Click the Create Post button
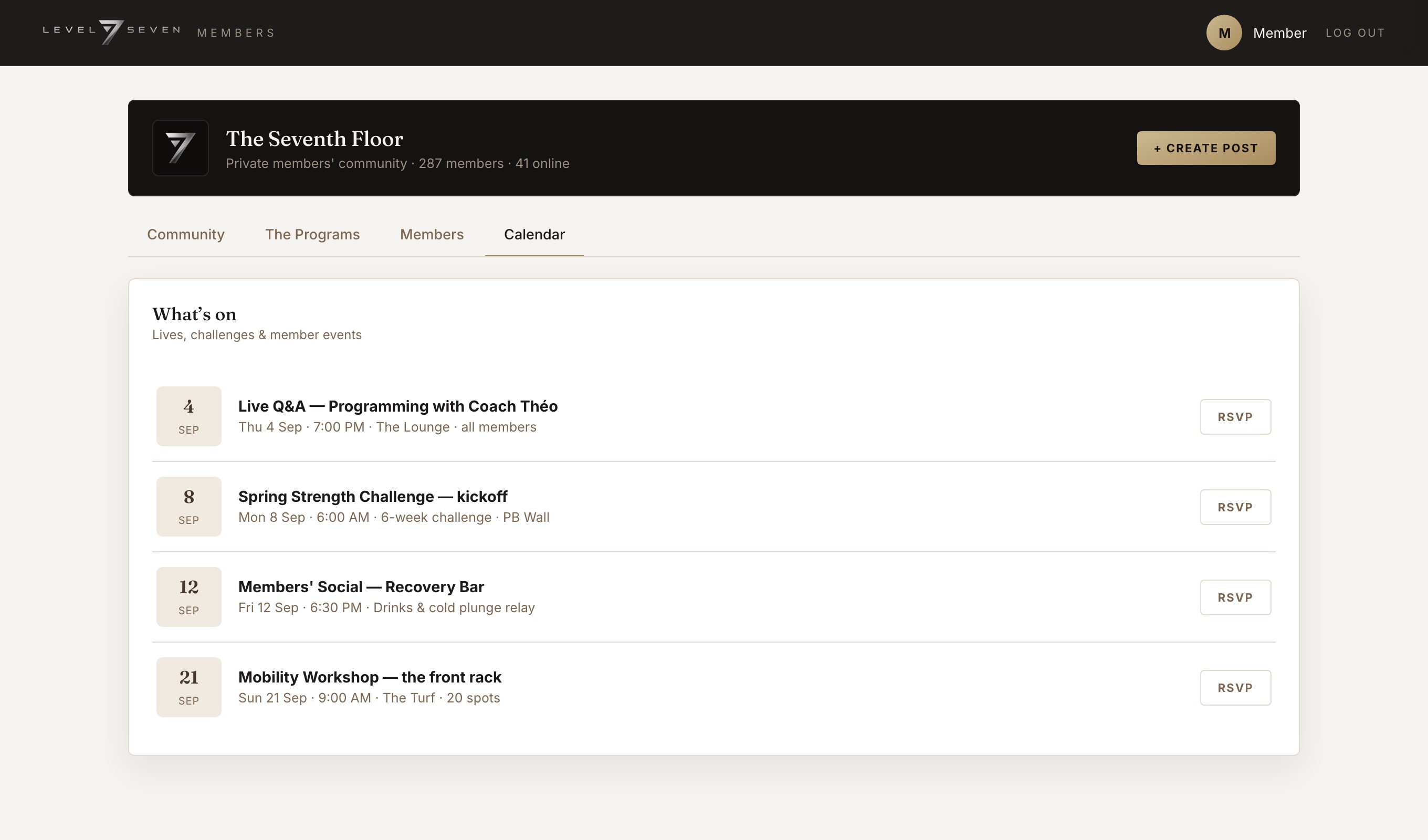1428x840 pixels. coord(1206,148)
